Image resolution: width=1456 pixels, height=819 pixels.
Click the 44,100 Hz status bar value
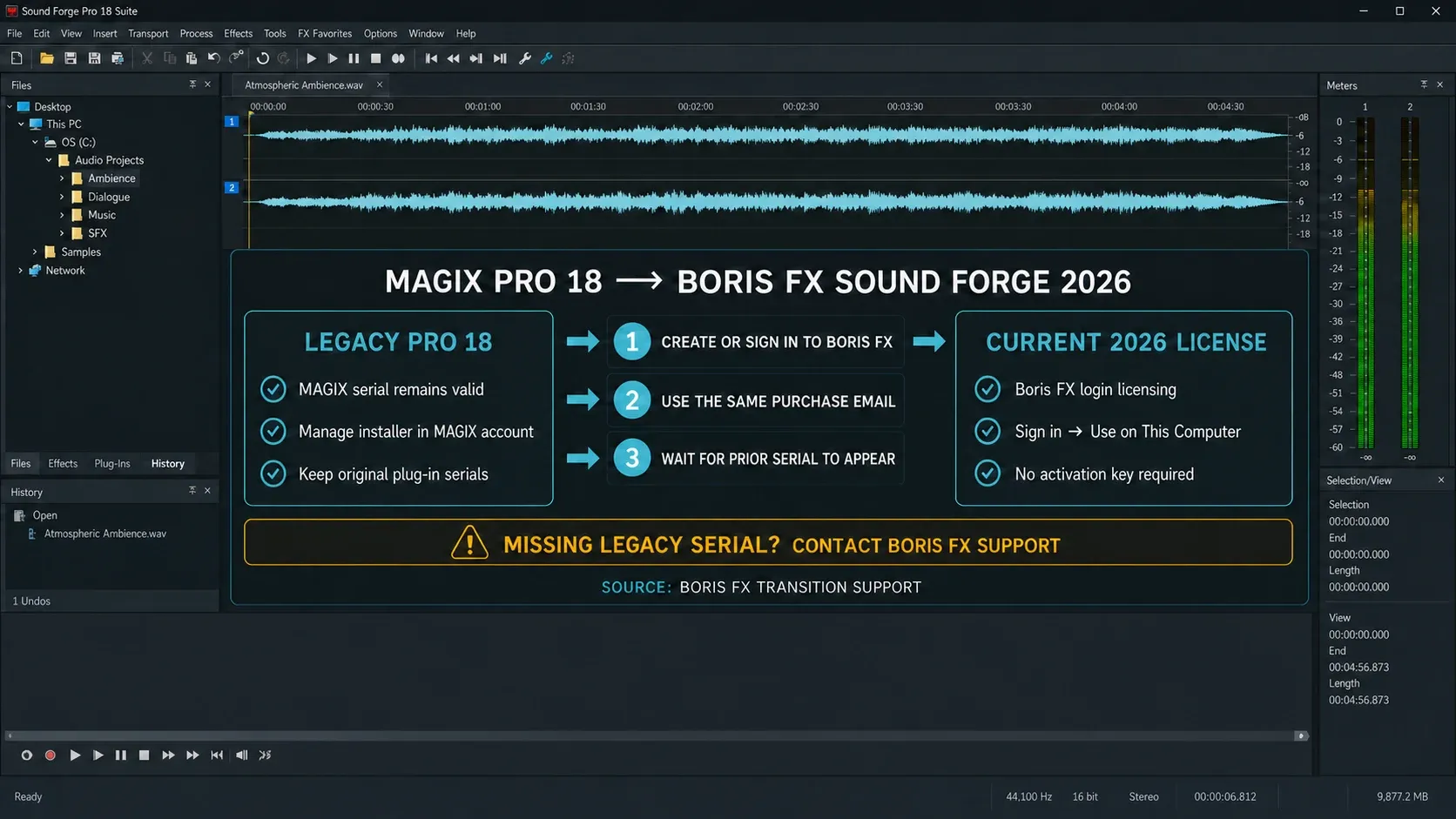pos(1028,796)
